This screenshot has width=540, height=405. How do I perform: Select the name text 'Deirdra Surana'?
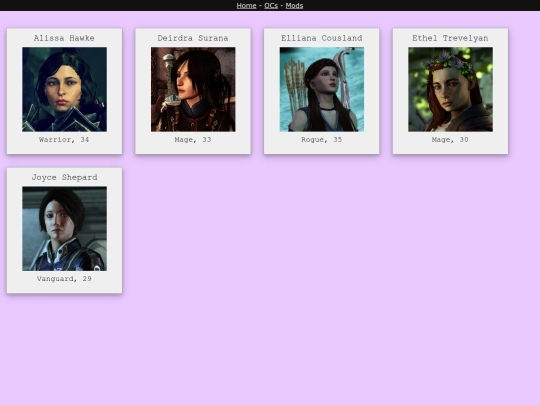tap(193, 38)
